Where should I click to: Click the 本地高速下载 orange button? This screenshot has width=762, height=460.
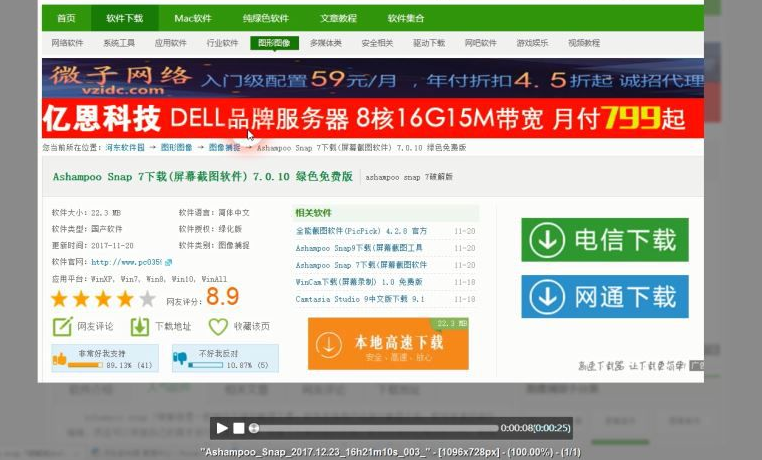[x=388, y=343]
